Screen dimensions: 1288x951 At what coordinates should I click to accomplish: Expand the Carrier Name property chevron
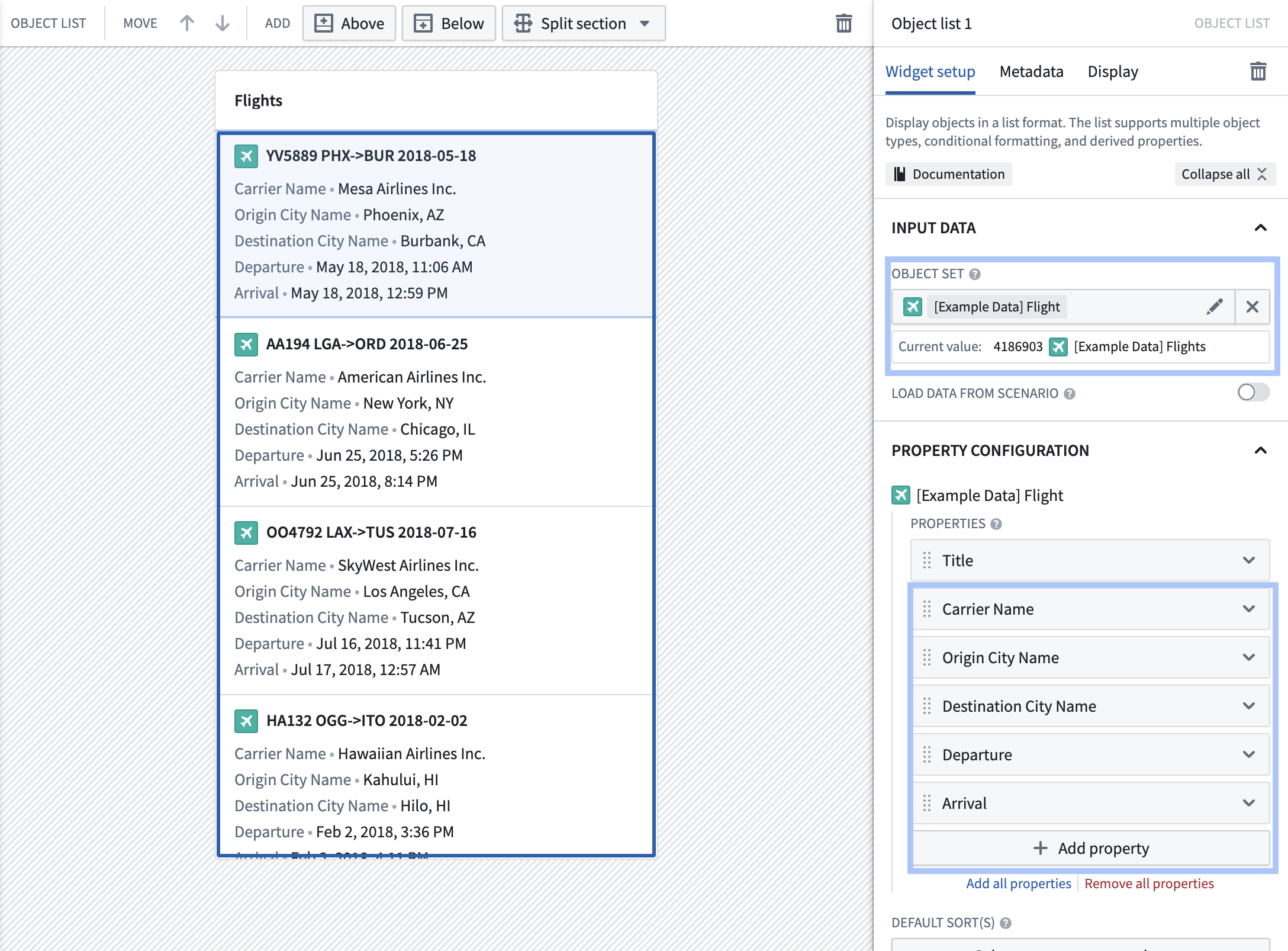[1249, 609]
